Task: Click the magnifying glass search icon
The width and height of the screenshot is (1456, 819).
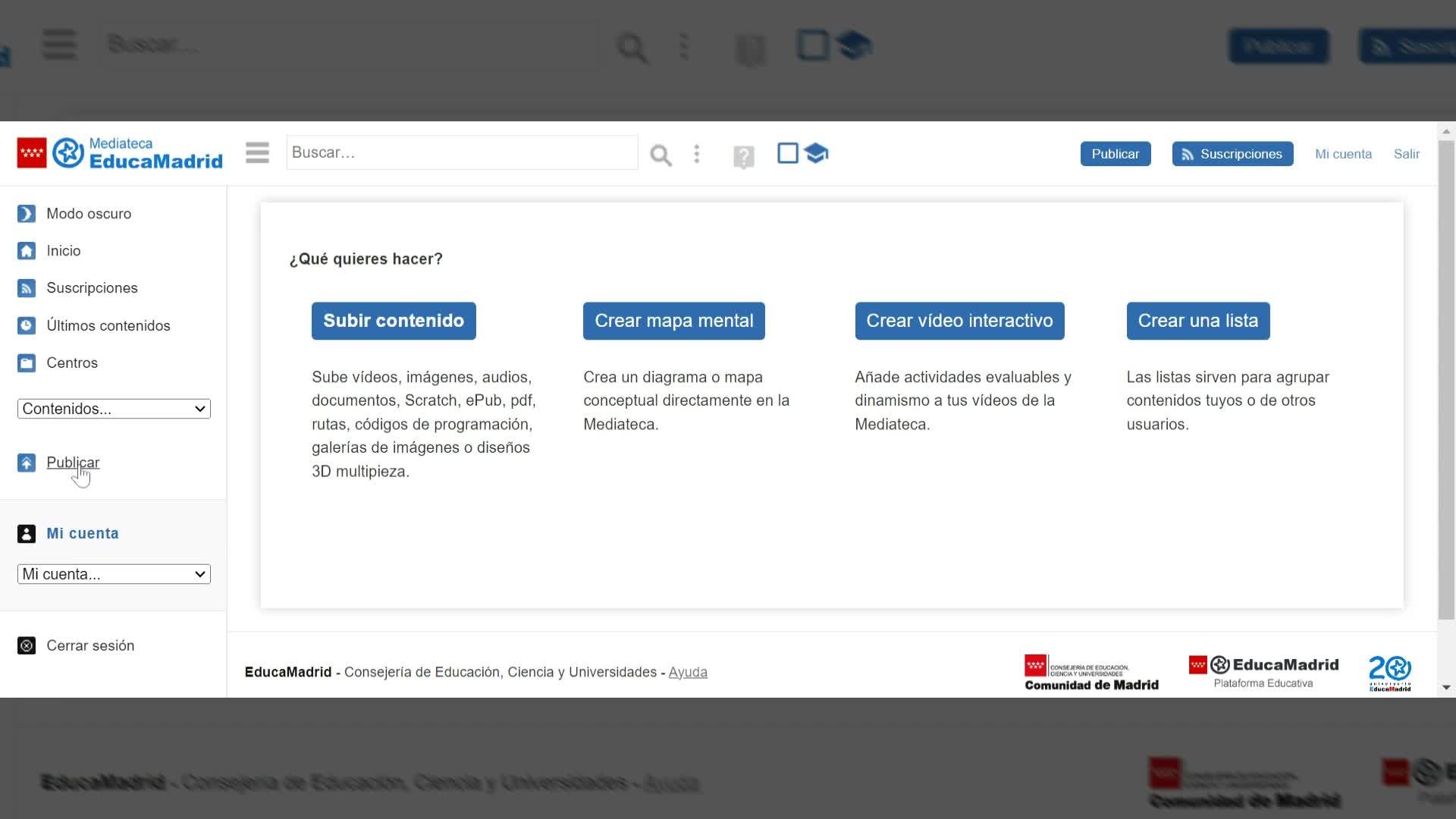Action: tap(661, 155)
